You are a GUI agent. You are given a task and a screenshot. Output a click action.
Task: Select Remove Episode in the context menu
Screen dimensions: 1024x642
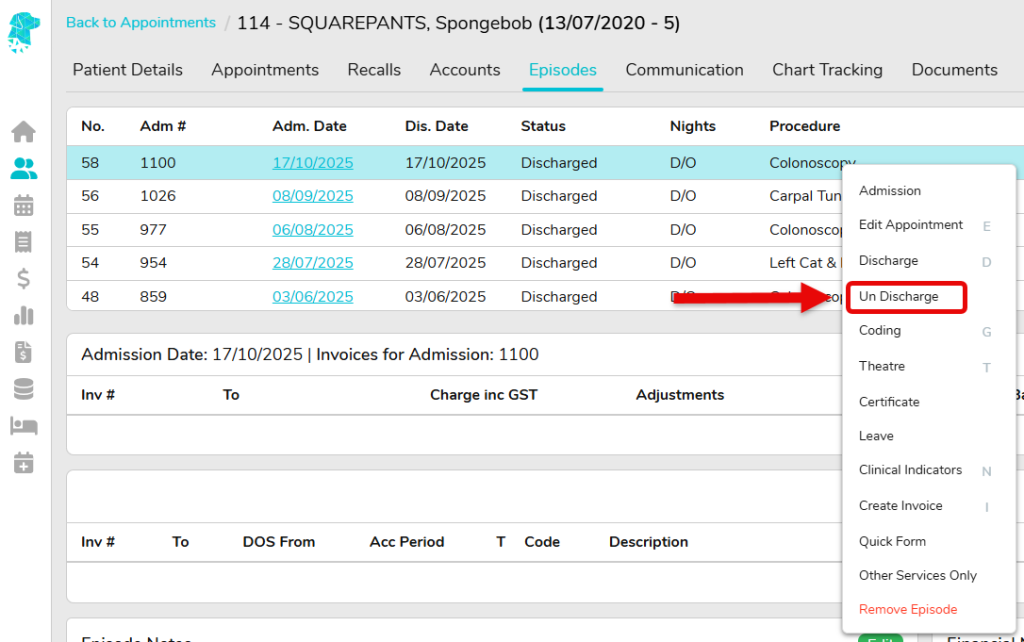[x=907, y=610]
